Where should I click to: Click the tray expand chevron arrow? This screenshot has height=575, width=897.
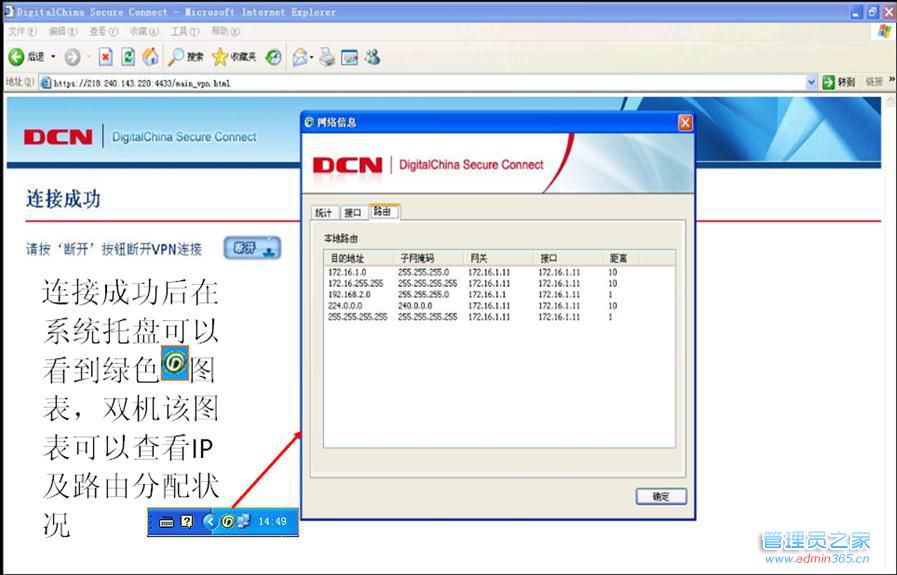coord(210,521)
